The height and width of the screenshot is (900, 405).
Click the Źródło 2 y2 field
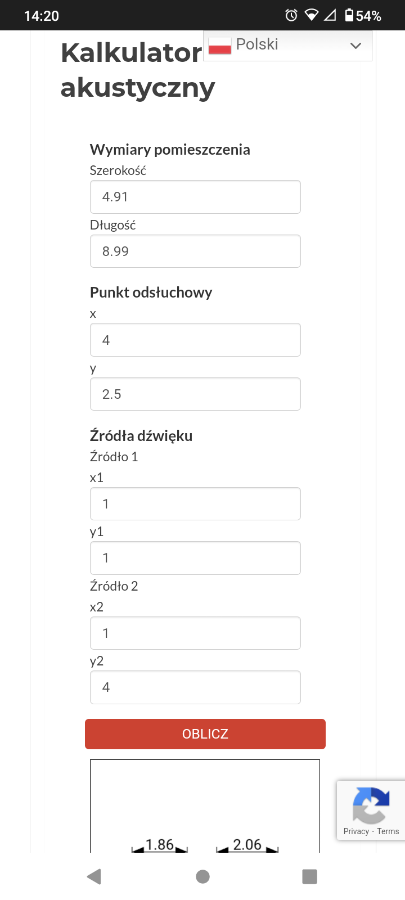pos(195,687)
